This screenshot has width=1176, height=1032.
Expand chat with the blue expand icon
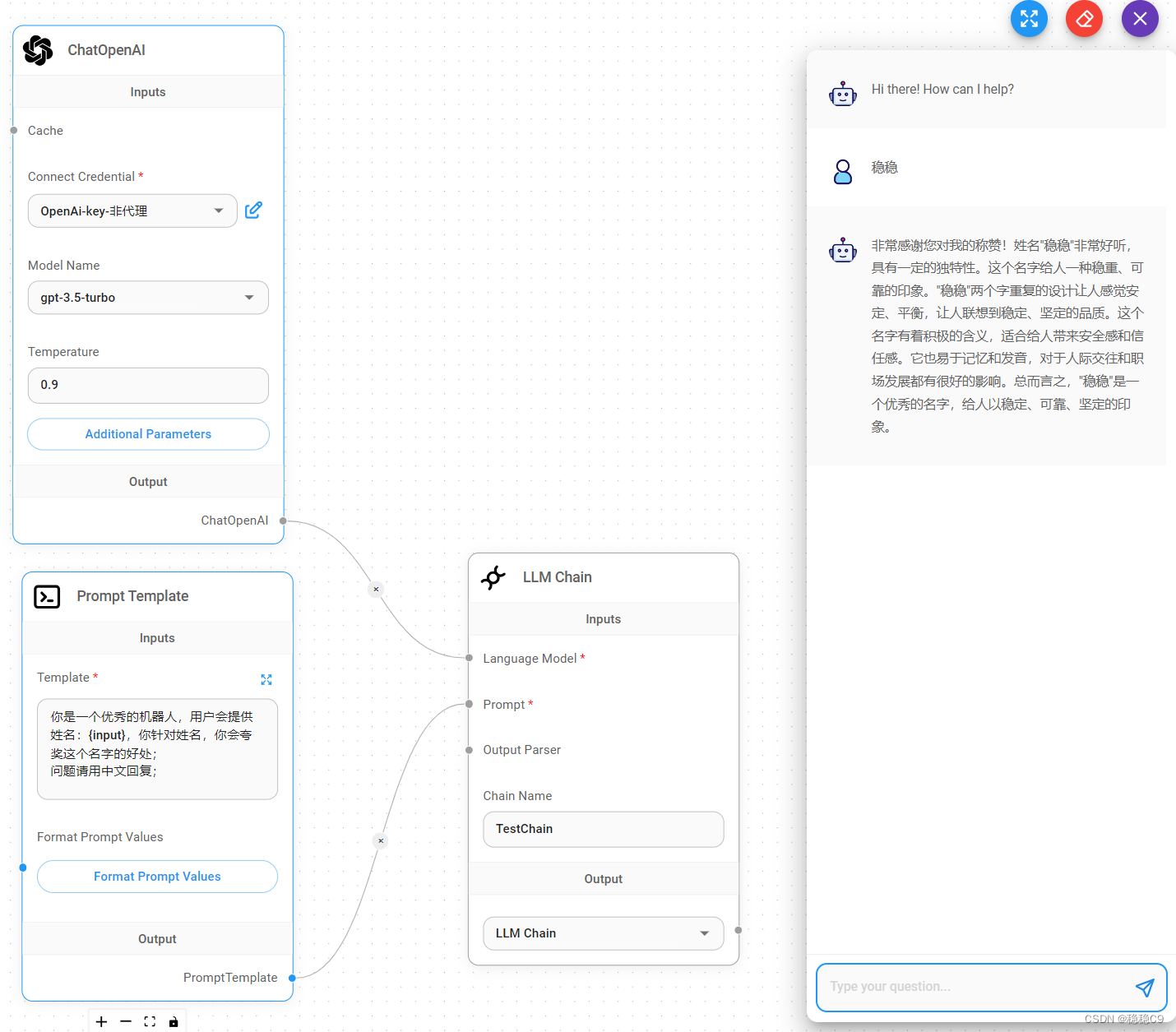[1029, 18]
